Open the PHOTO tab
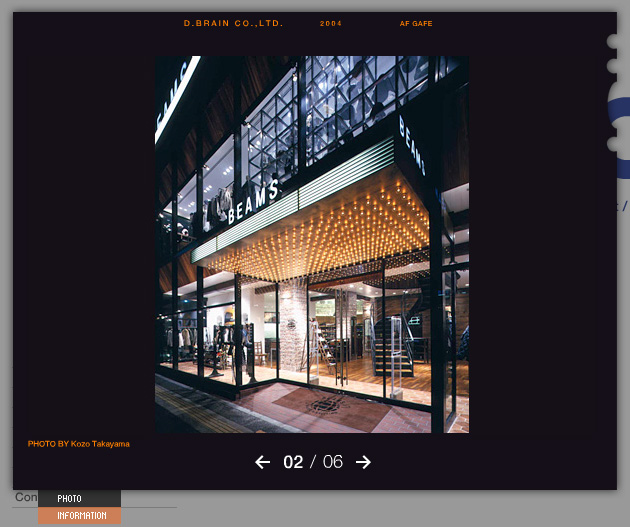Image resolution: width=630 pixels, height=527 pixels. [80, 498]
